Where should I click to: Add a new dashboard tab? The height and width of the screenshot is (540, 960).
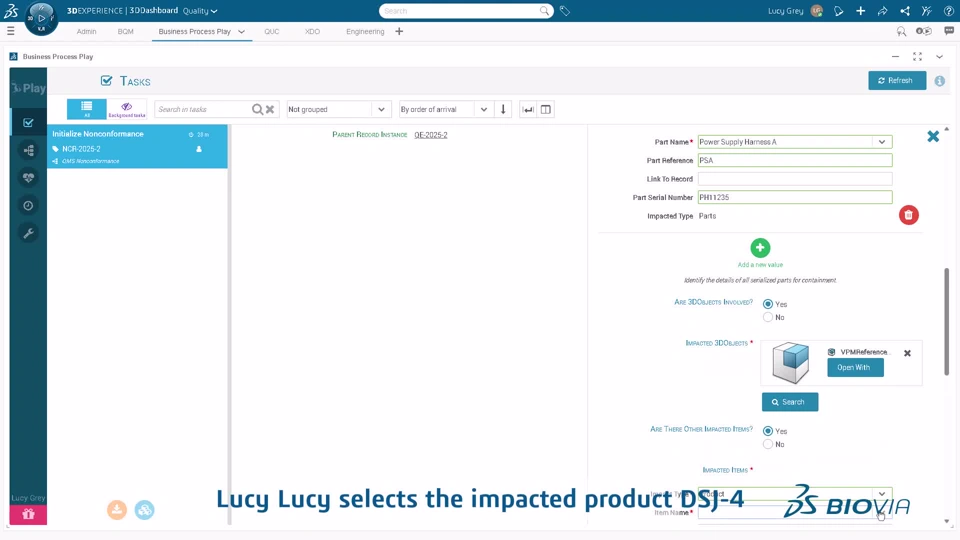pyautogui.click(x=399, y=32)
